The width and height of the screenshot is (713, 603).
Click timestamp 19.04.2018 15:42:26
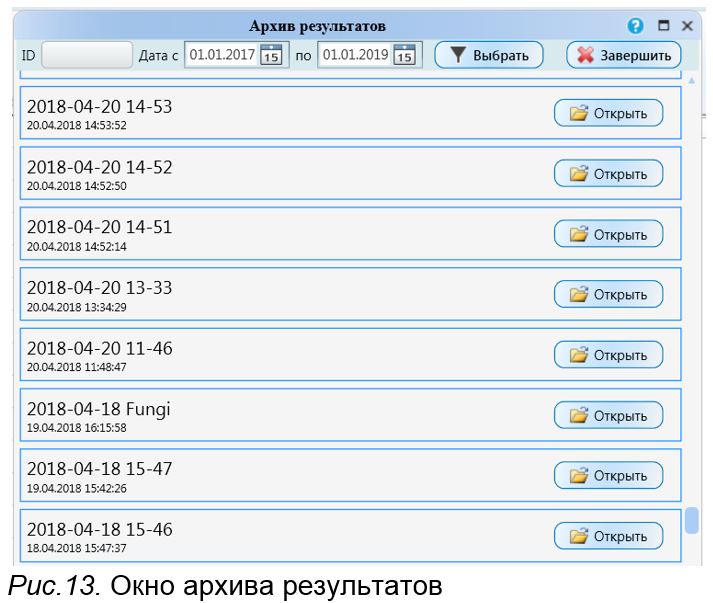click(x=77, y=488)
